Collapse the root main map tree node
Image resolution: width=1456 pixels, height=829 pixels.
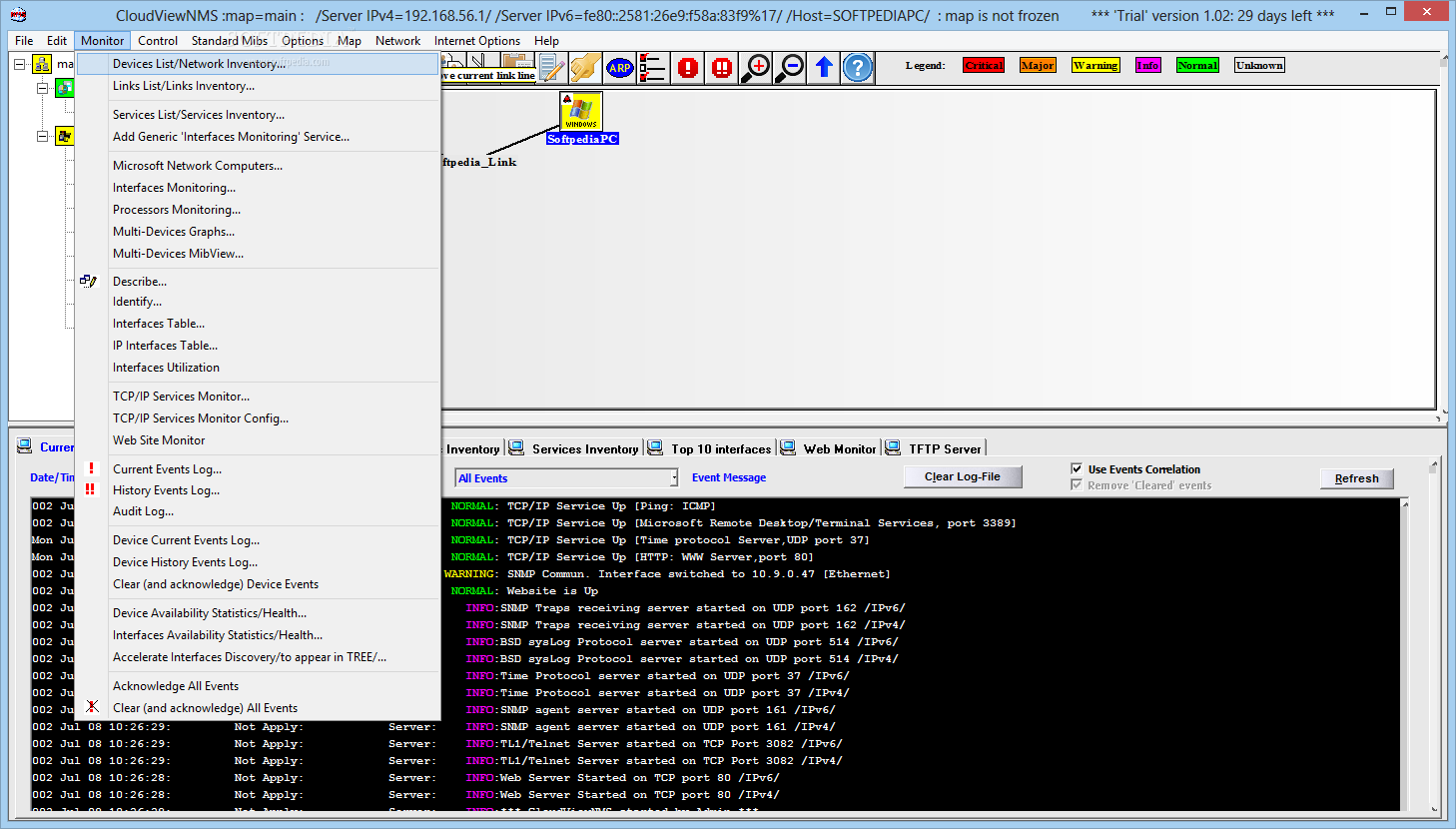coord(19,64)
